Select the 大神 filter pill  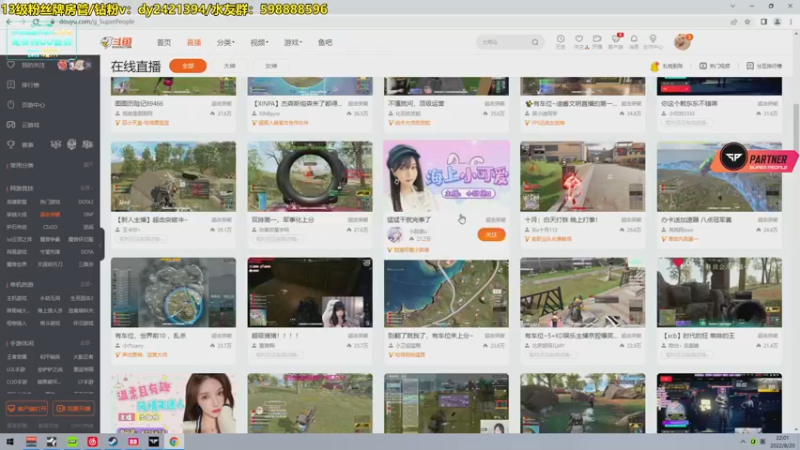click(x=230, y=66)
